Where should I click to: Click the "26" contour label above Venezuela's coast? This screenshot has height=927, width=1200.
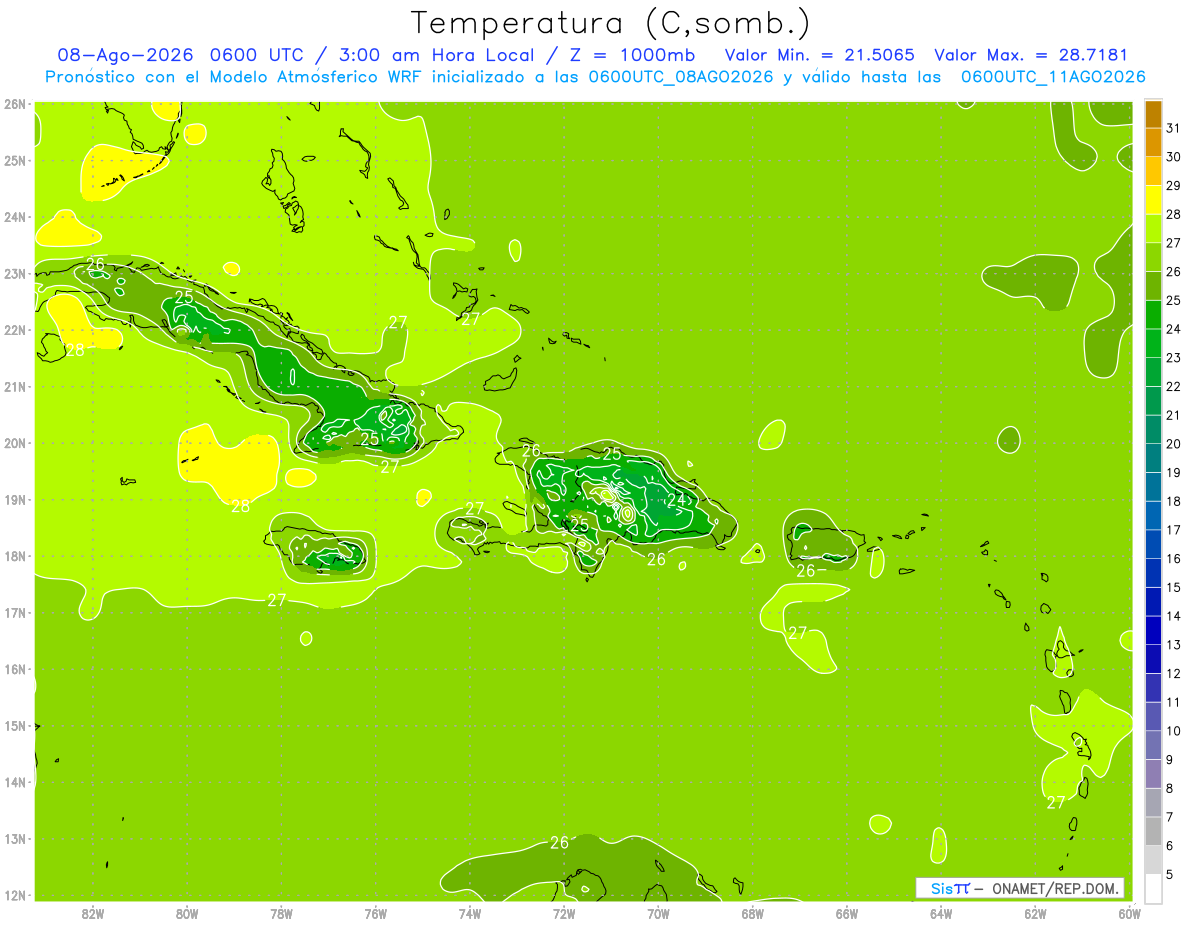pos(559,843)
